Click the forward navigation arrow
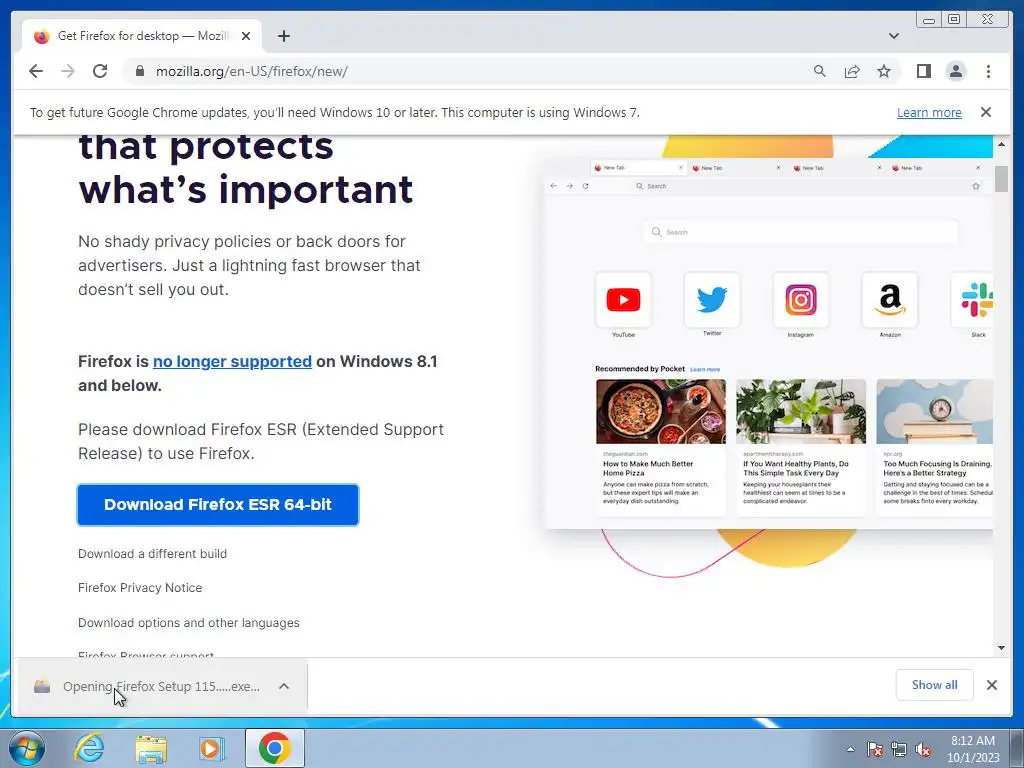1024x768 pixels. click(68, 71)
